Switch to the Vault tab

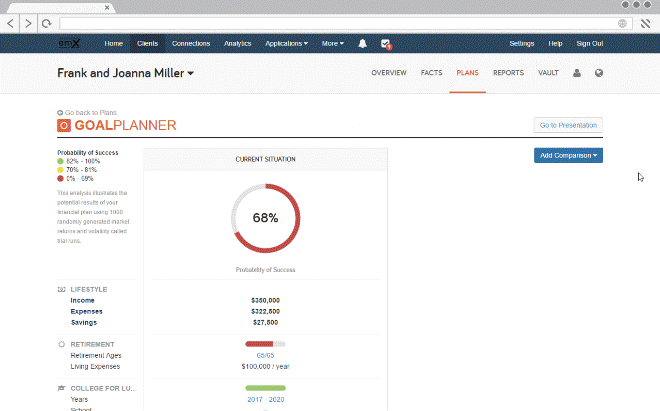(x=548, y=73)
